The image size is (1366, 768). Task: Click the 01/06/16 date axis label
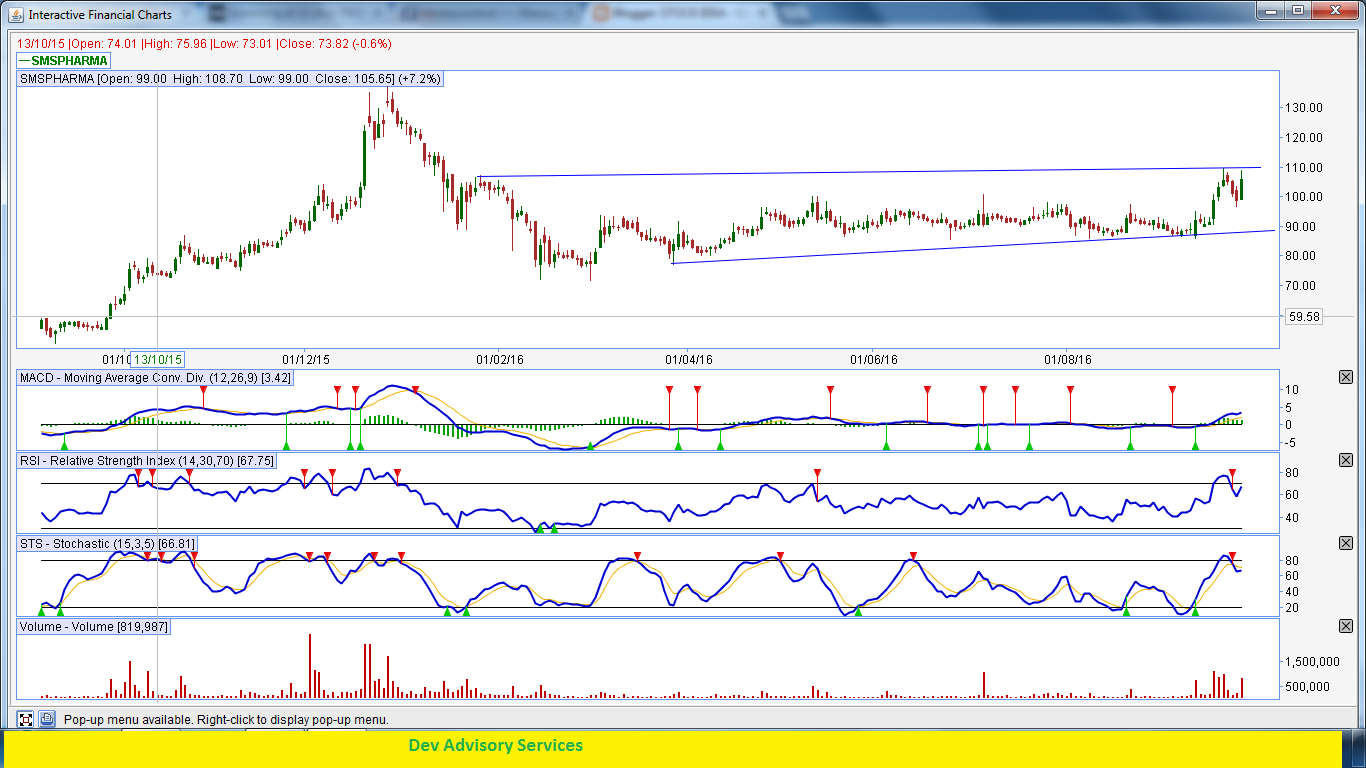pyautogui.click(x=874, y=358)
